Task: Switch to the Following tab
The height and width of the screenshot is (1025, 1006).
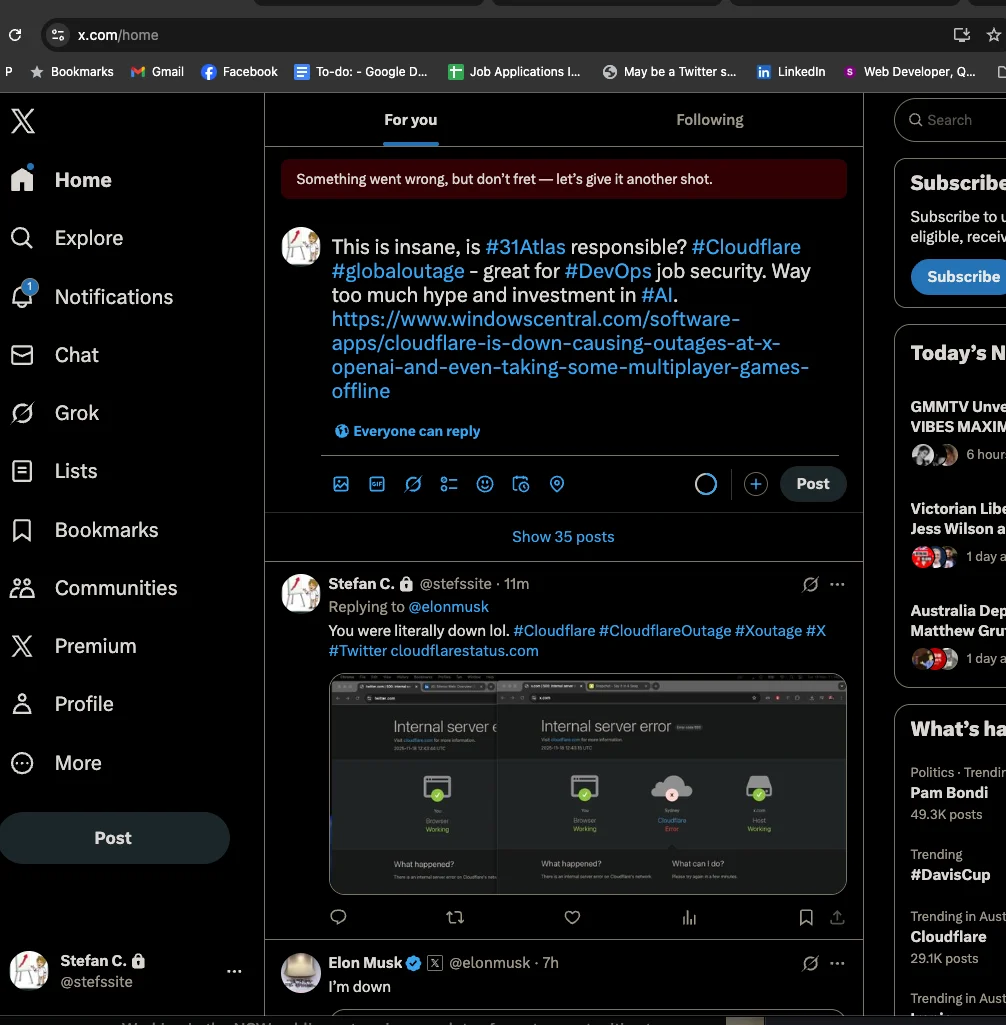Action: coord(709,120)
